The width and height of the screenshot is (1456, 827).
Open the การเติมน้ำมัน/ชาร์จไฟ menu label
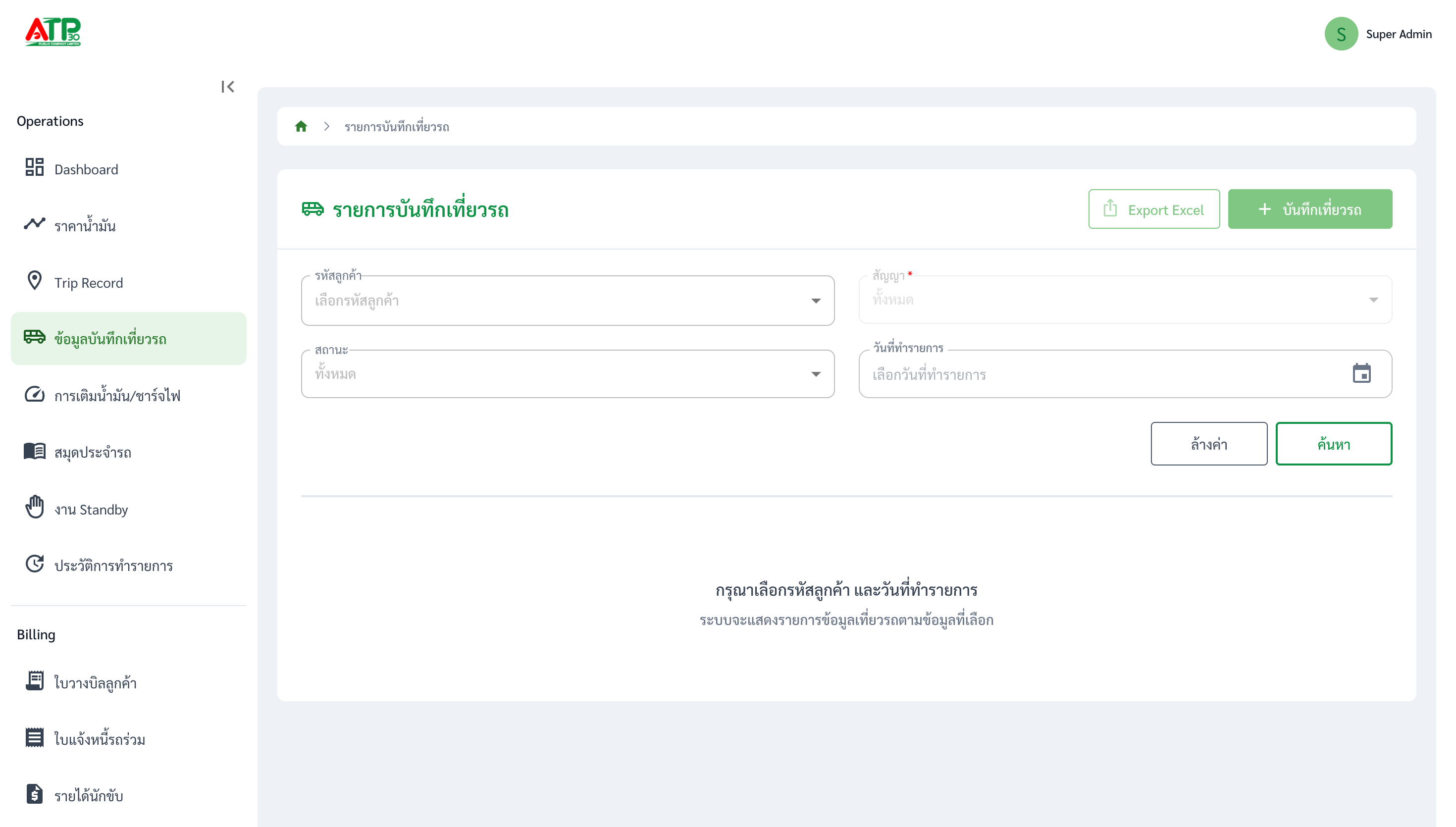(x=117, y=395)
